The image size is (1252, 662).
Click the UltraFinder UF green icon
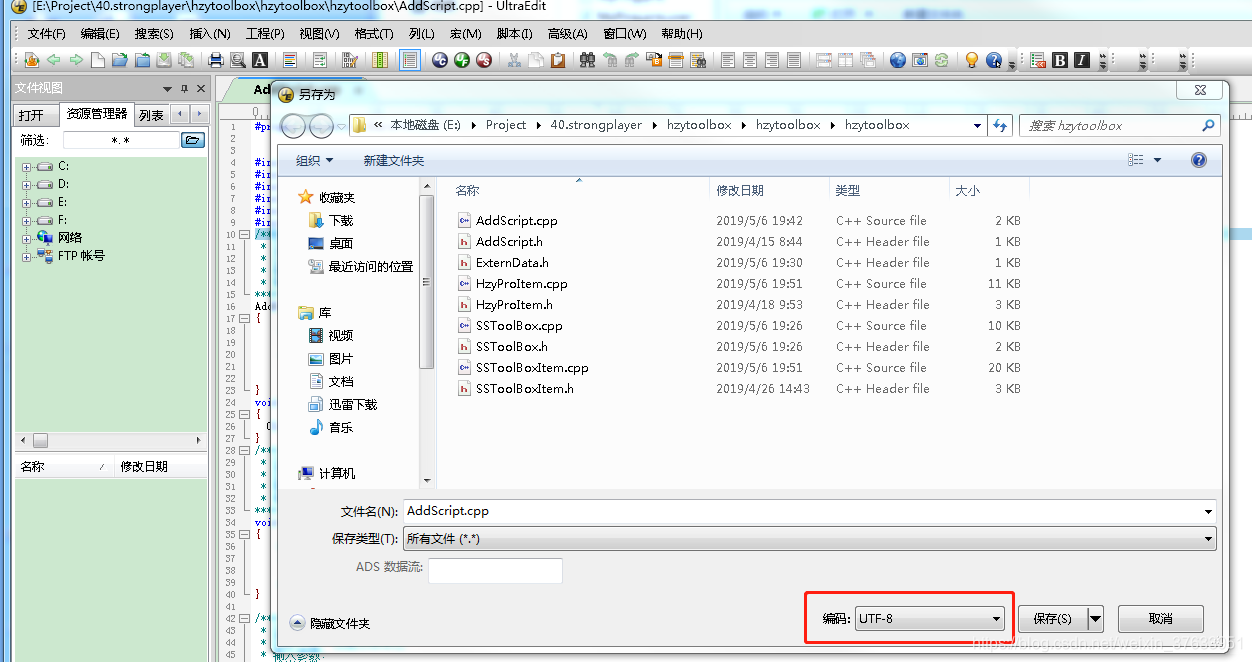(x=462, y=60)
